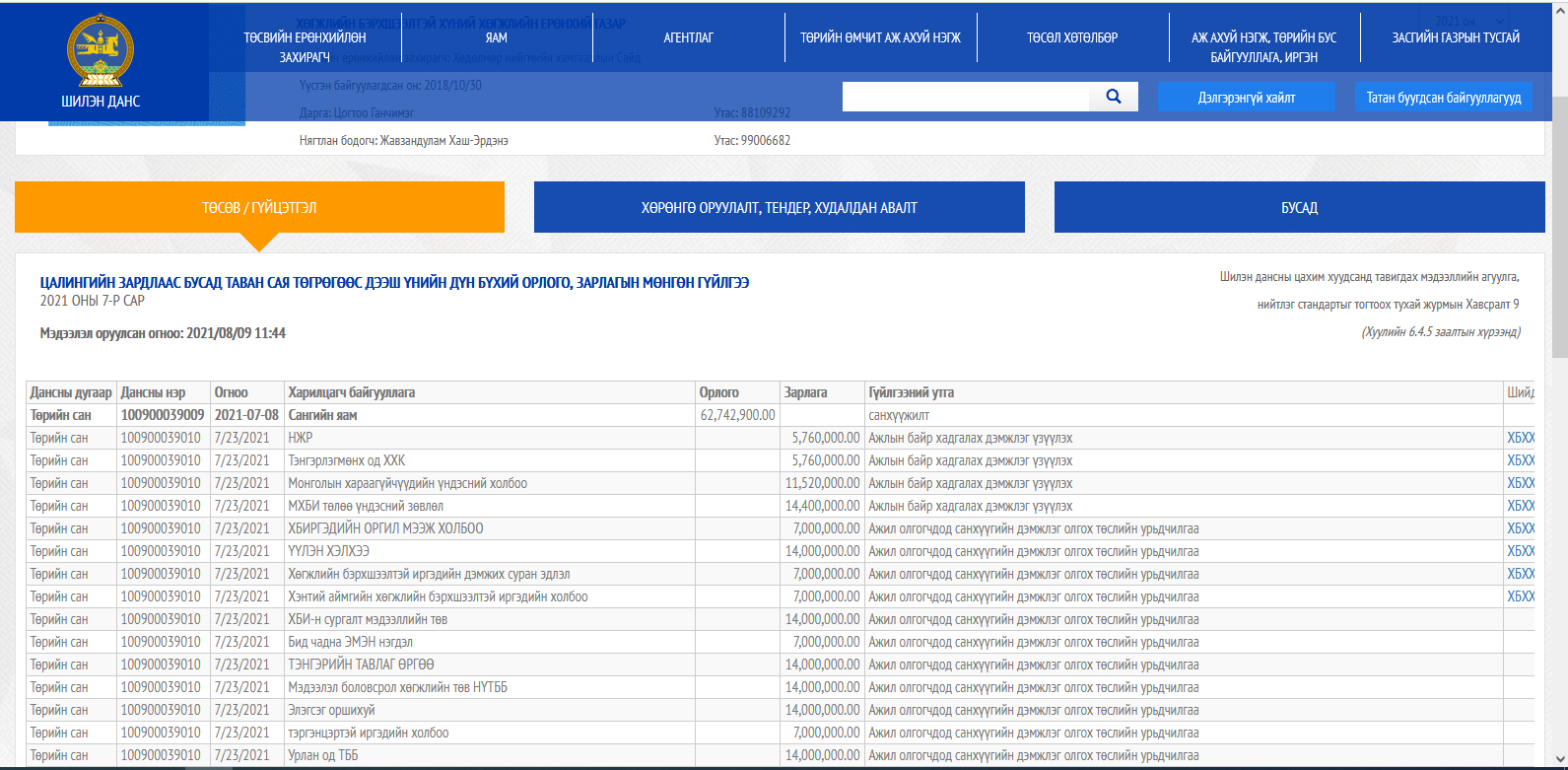Open the Яам menu item
The height and width of the screenshot is (770, 1568).
[497, 37]
